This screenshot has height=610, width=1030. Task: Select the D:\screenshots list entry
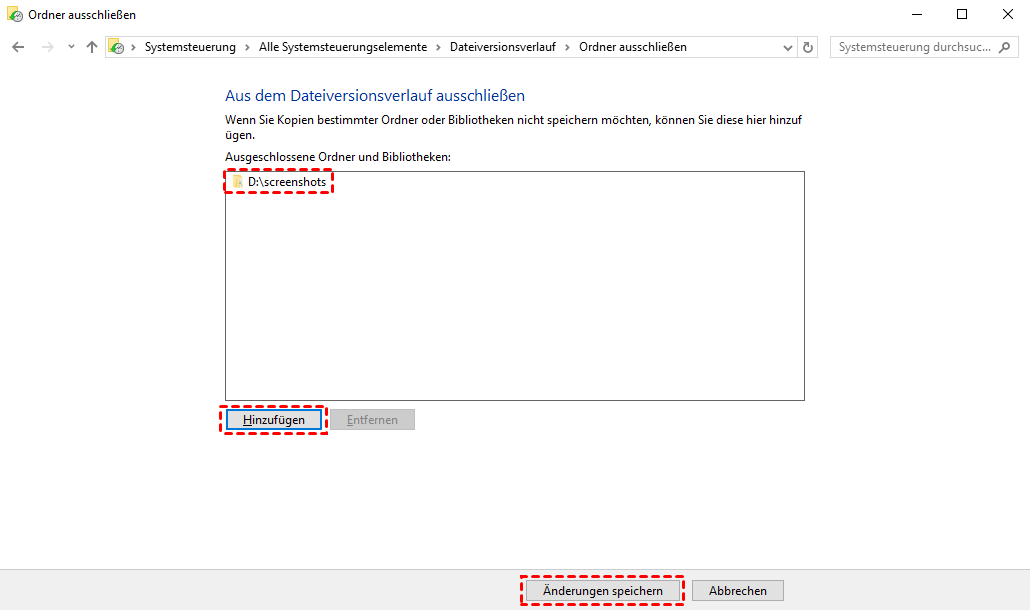coord(286,182)
